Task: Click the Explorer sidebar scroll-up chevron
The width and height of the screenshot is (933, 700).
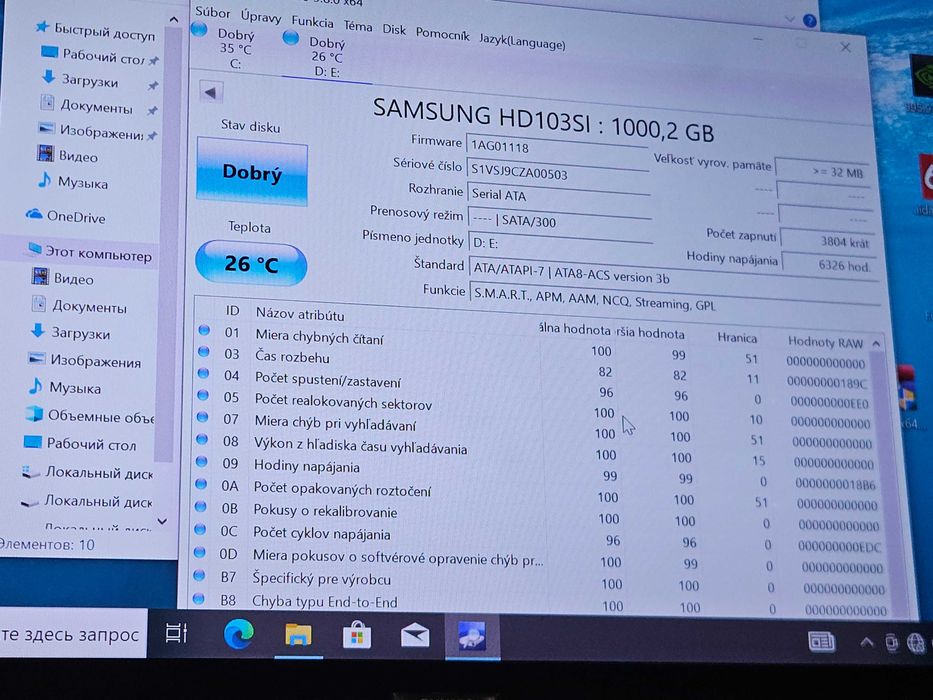Action: pos(173,20)
